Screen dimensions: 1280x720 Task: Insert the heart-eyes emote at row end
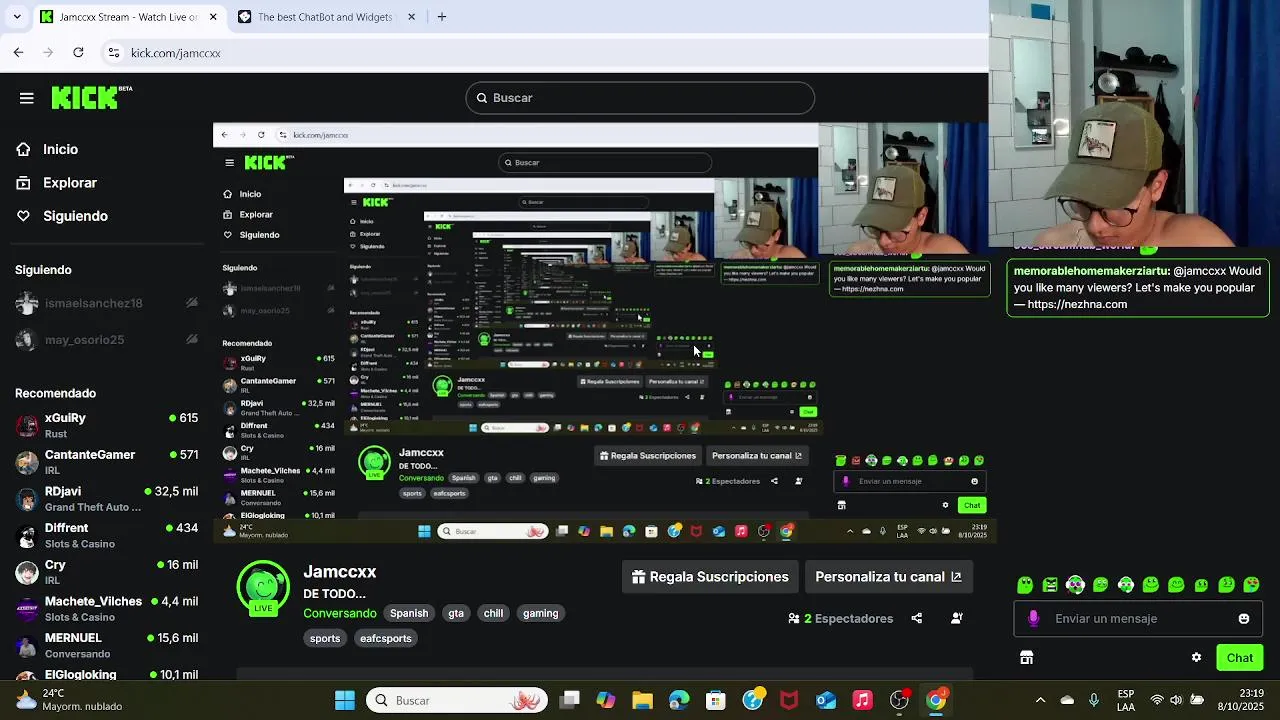pos(1251,585)
